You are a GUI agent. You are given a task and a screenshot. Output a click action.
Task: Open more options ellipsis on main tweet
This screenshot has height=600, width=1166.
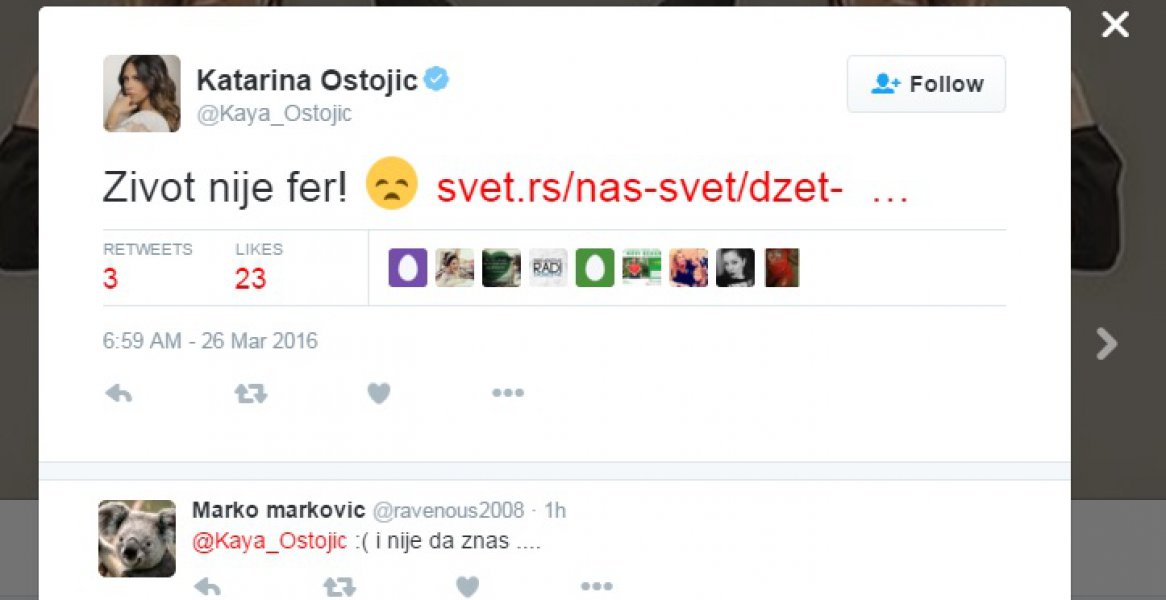click(x=508, y=394)
